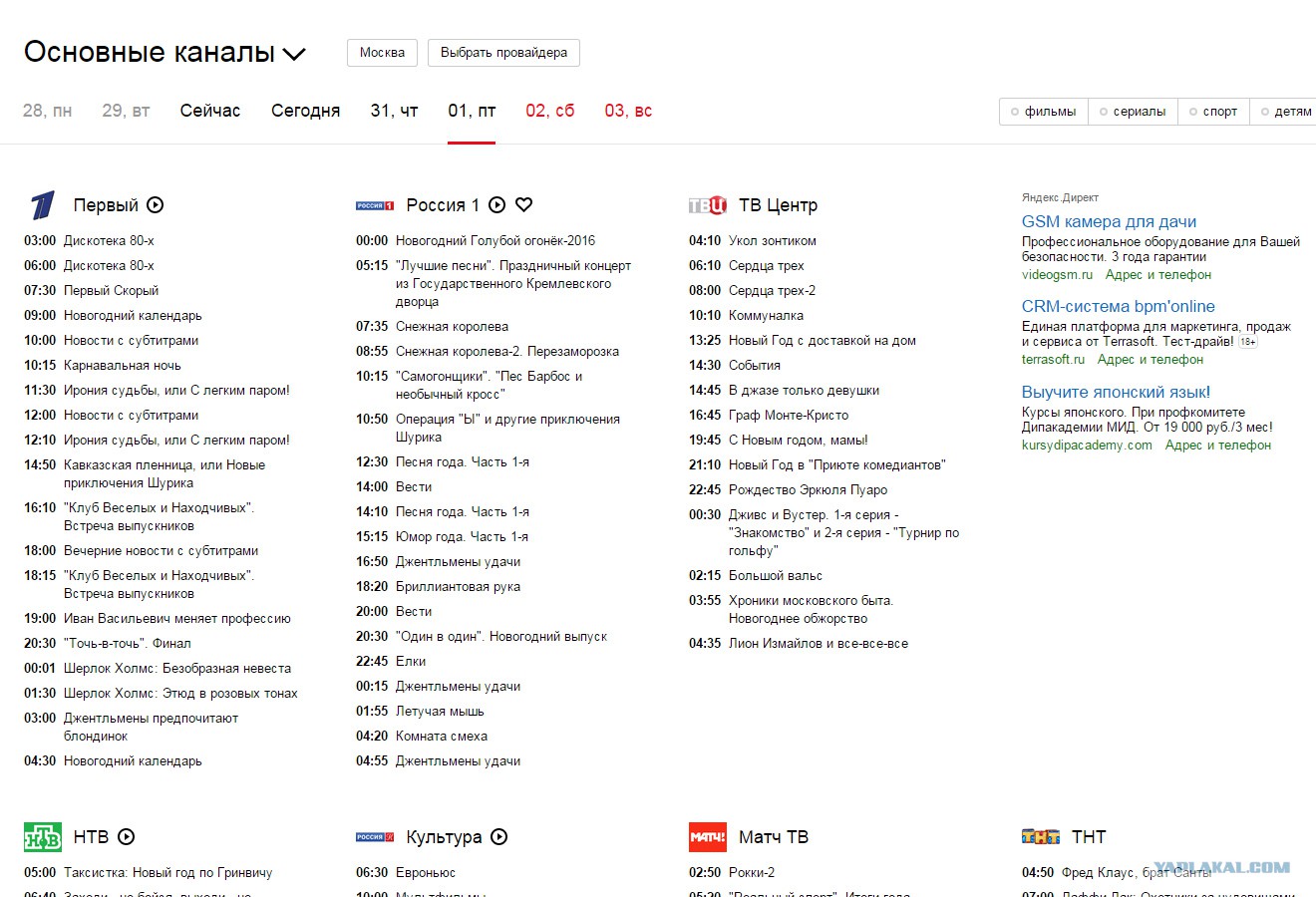Click the Россия 1 channel logo
1316x897 pixels.
click(x=375, y=205)
